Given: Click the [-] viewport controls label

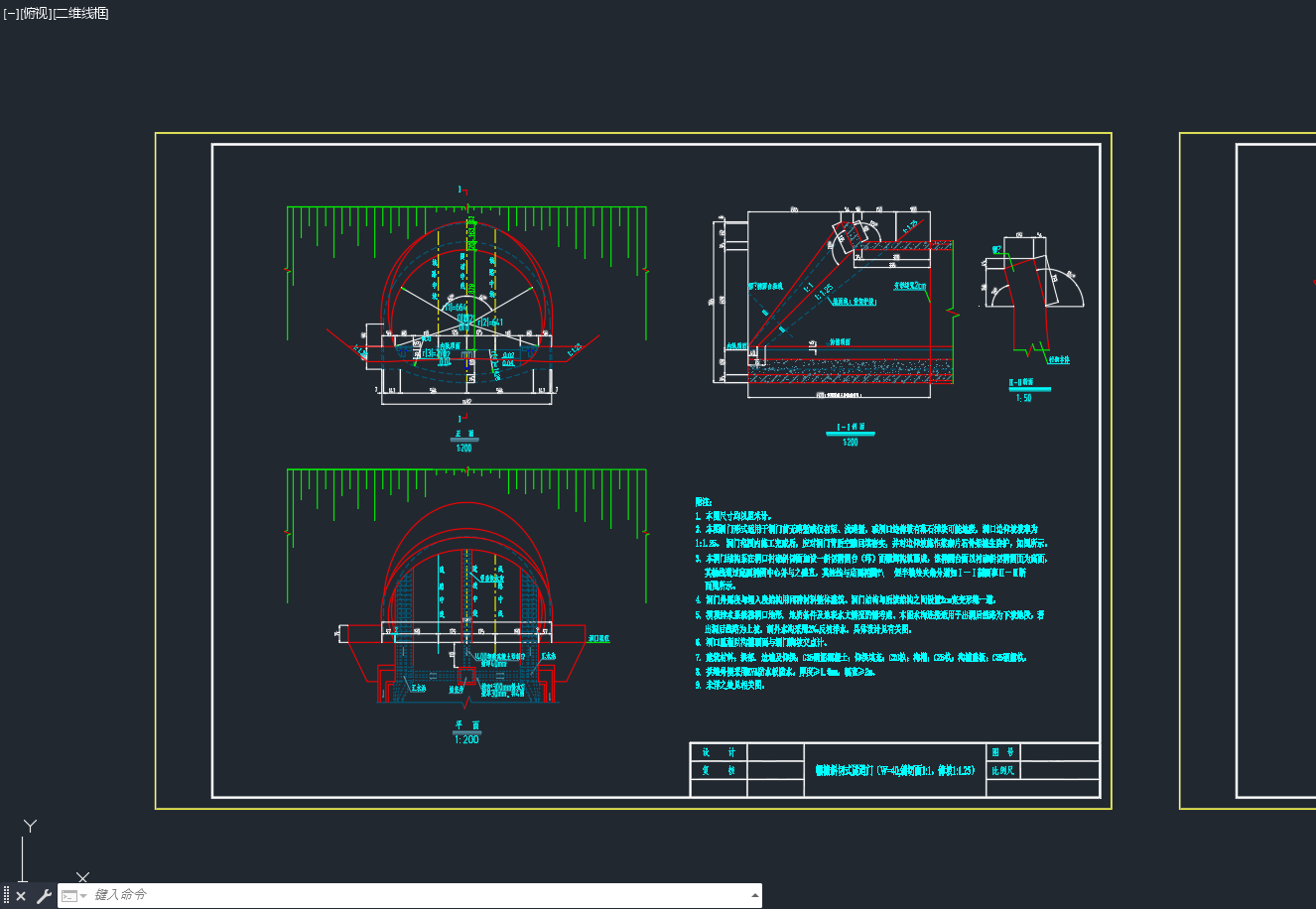Looking at the screenshot, I should coord(11,13).
